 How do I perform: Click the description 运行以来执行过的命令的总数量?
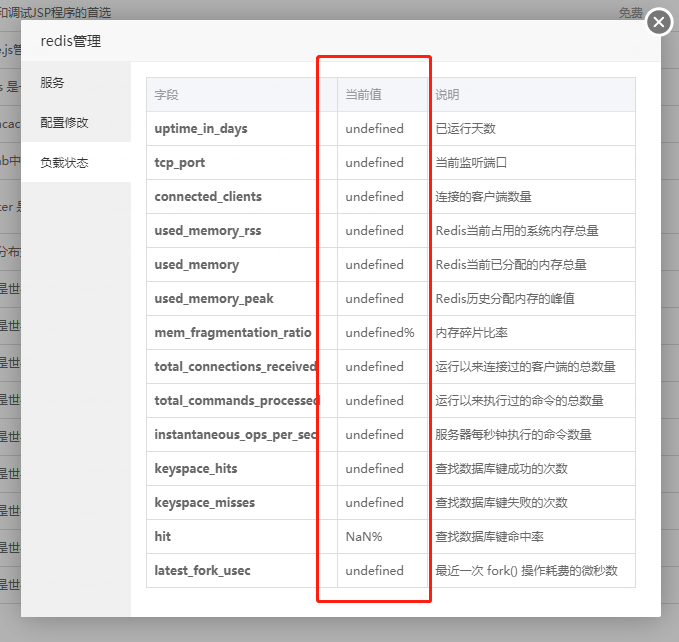(519, 400)
